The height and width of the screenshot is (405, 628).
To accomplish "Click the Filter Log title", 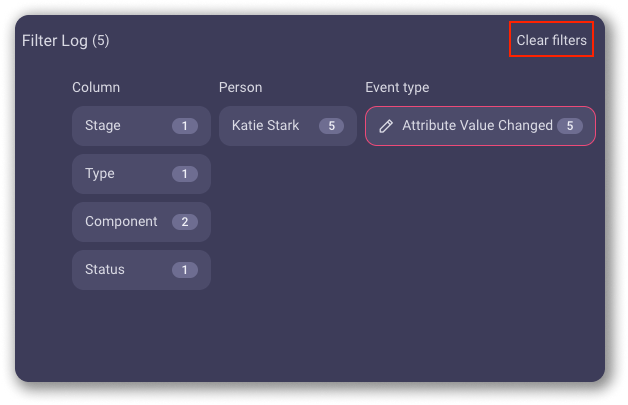I will [55, 41].
